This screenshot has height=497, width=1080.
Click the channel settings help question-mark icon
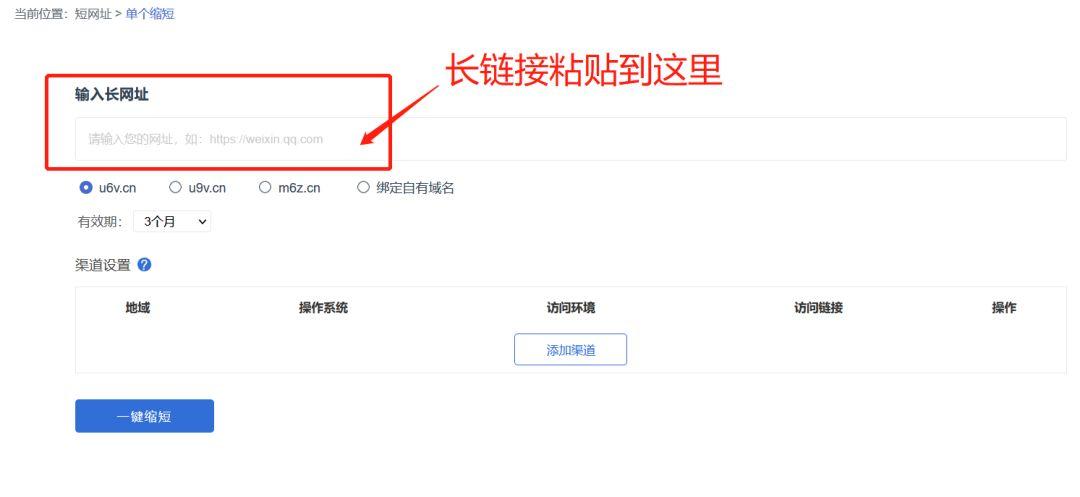coord(145,264)
